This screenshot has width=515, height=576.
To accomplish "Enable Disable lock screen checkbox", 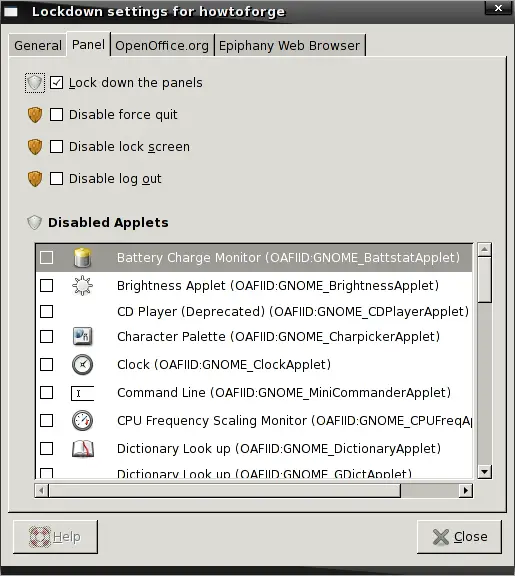I will (x=56, y=147).
